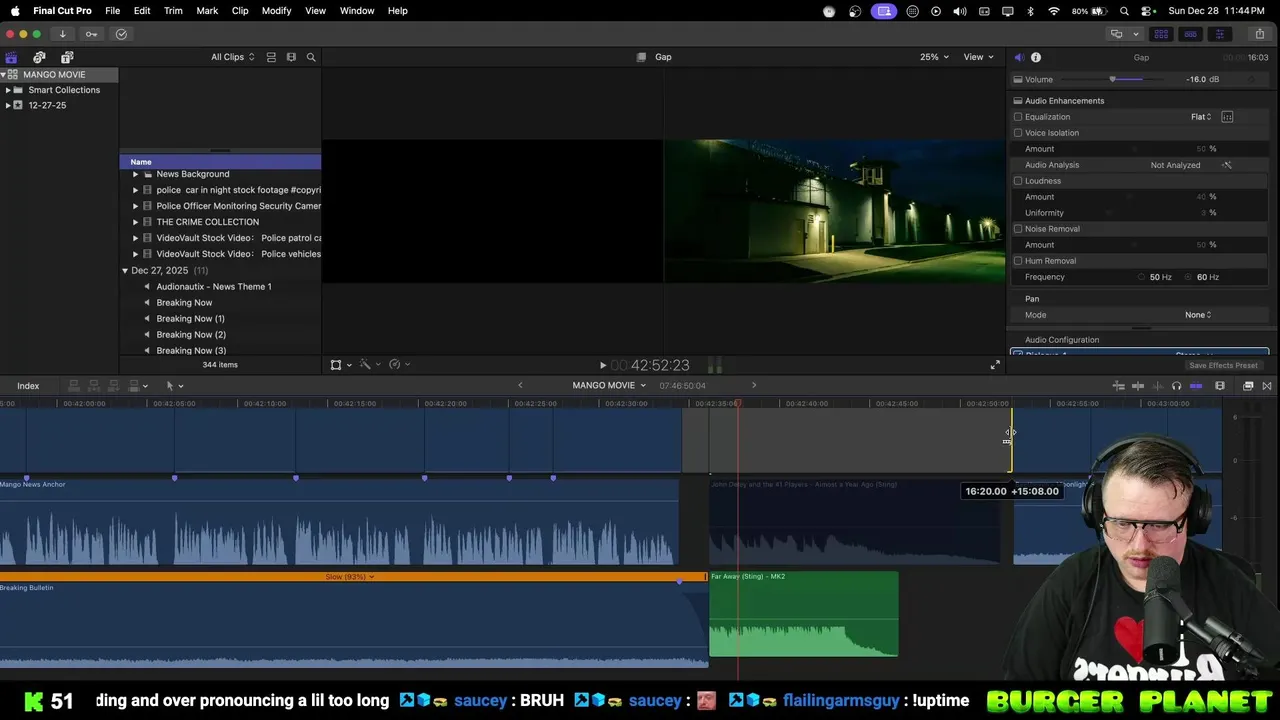Enable the Hum Removal checkbox
Image resolution: width=1280 pixels, height=720 pixels.
point(1018,261)
